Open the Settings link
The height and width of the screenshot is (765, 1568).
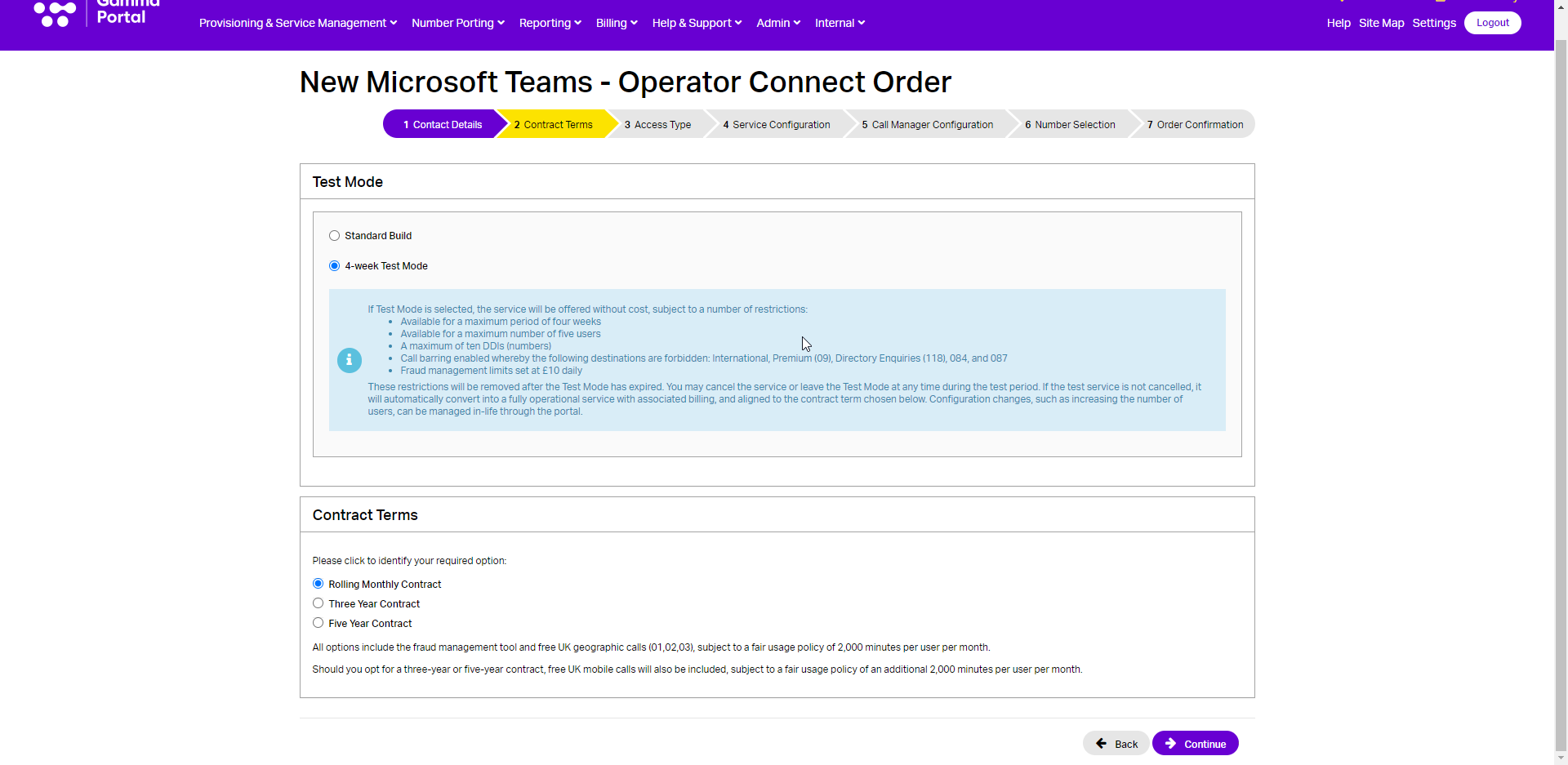pos(1434,23)
